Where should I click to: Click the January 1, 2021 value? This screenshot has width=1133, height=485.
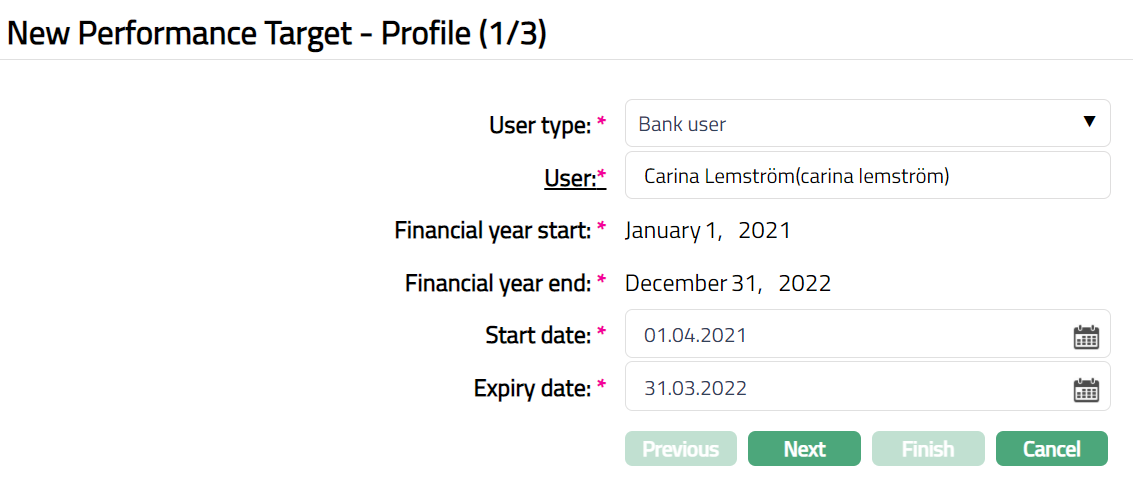click(708, 231)
